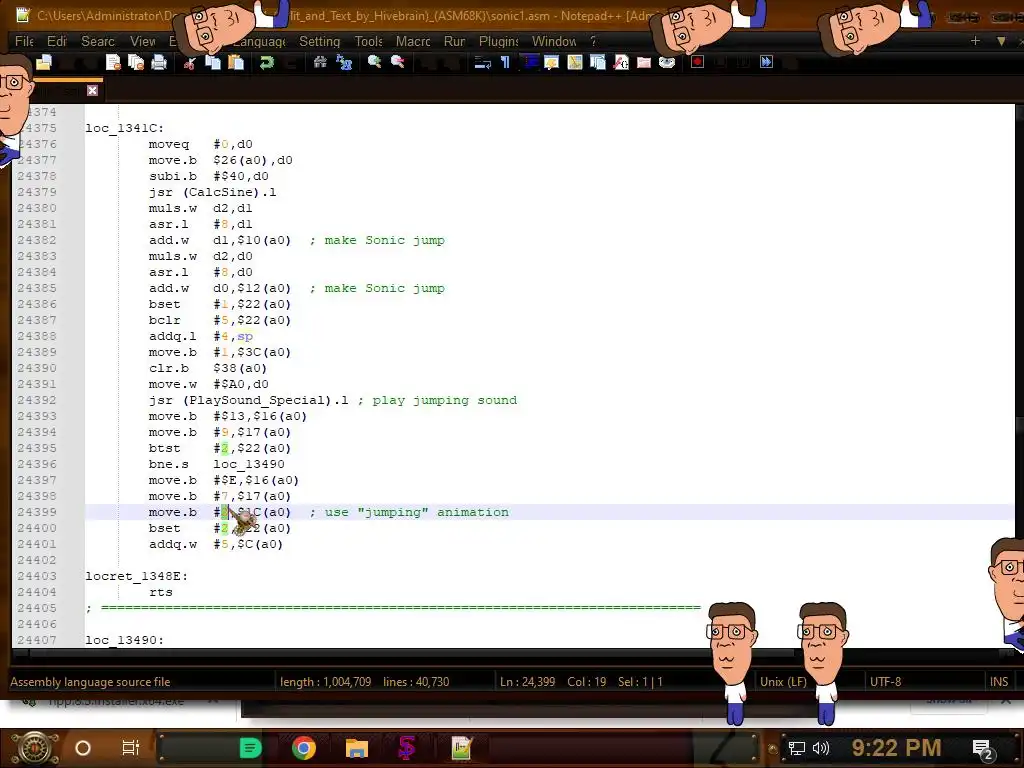Click 'Assembly language source file' status text
Image resolution: width=1024 pixels, height=768 pixels.
pos(90,682)
